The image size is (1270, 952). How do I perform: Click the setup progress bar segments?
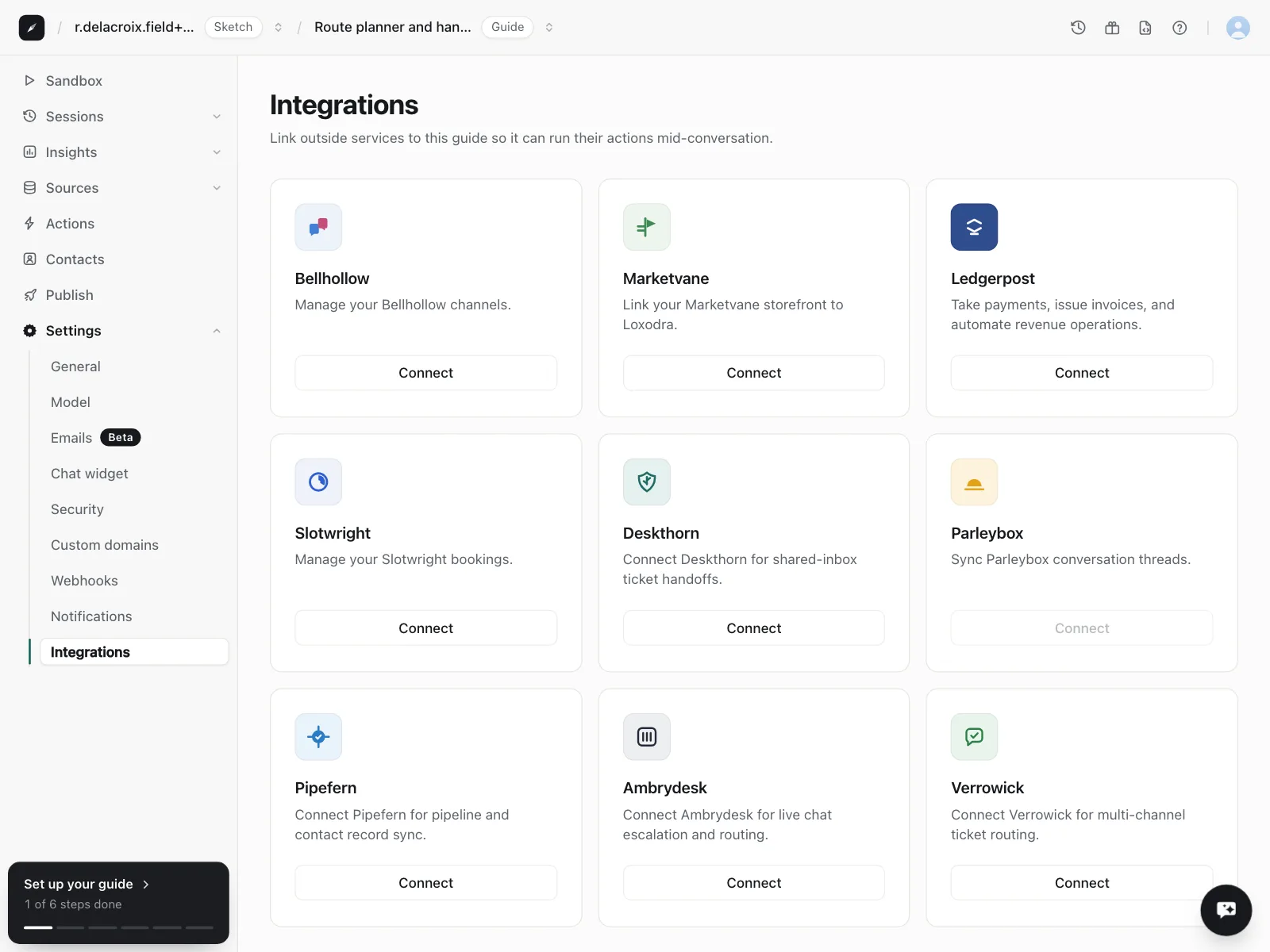coord(118,927)
